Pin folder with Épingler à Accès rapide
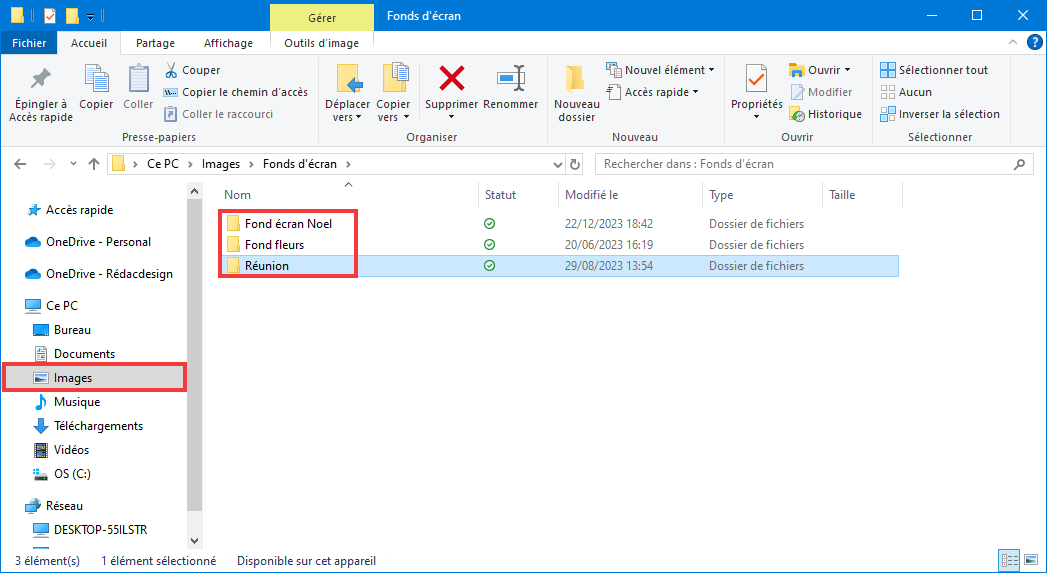The height and width of the screenshot is (573, 1047). [x=41, y=93]
